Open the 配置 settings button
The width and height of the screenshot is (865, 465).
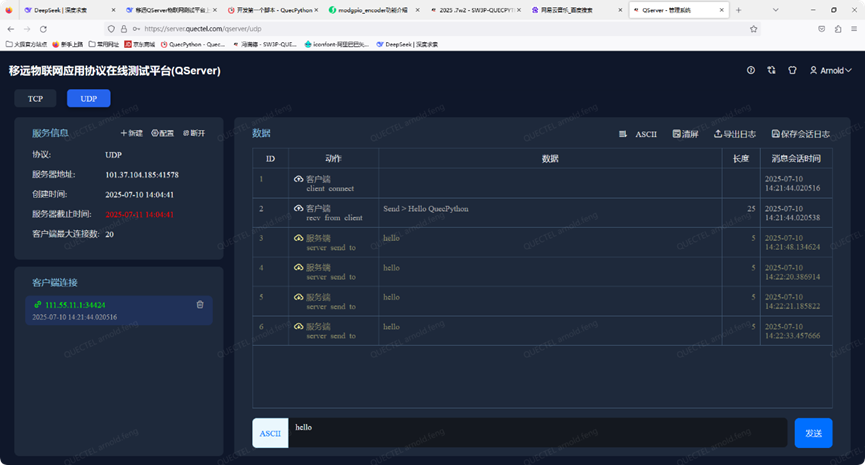tap(163, 133)
